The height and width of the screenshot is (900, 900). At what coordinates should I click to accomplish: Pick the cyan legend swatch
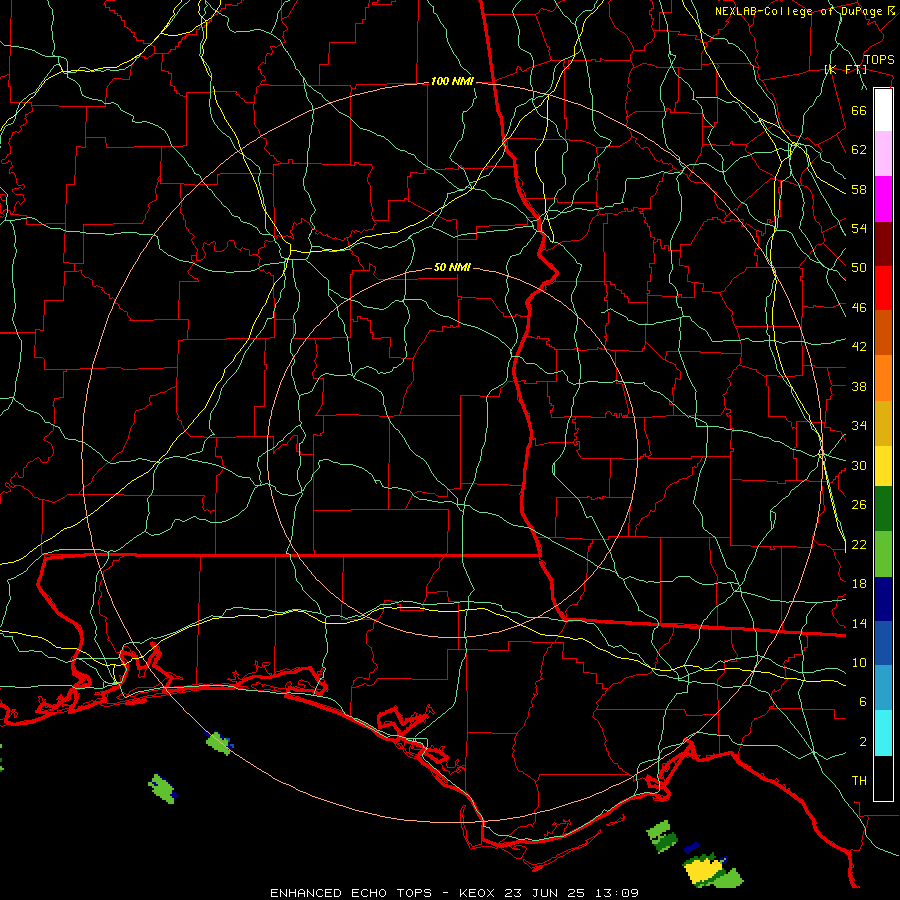point(883,733)
